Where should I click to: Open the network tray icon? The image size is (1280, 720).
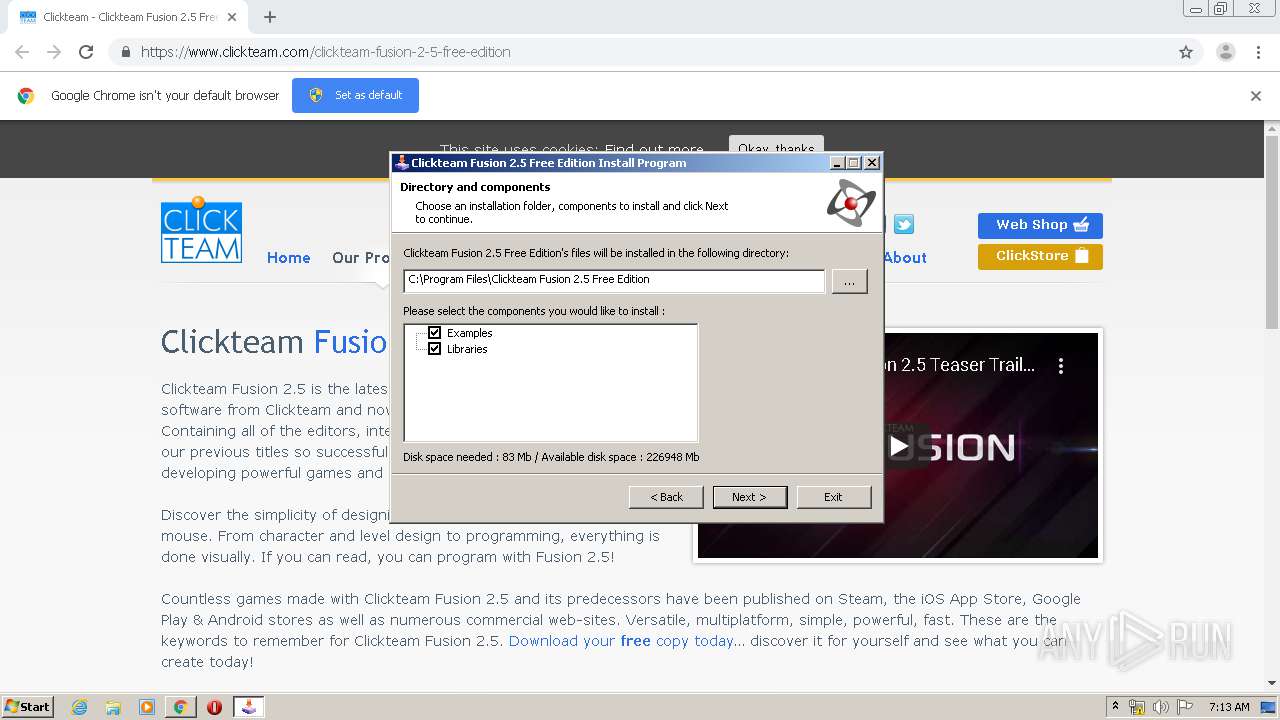[x=1137, y=707]
